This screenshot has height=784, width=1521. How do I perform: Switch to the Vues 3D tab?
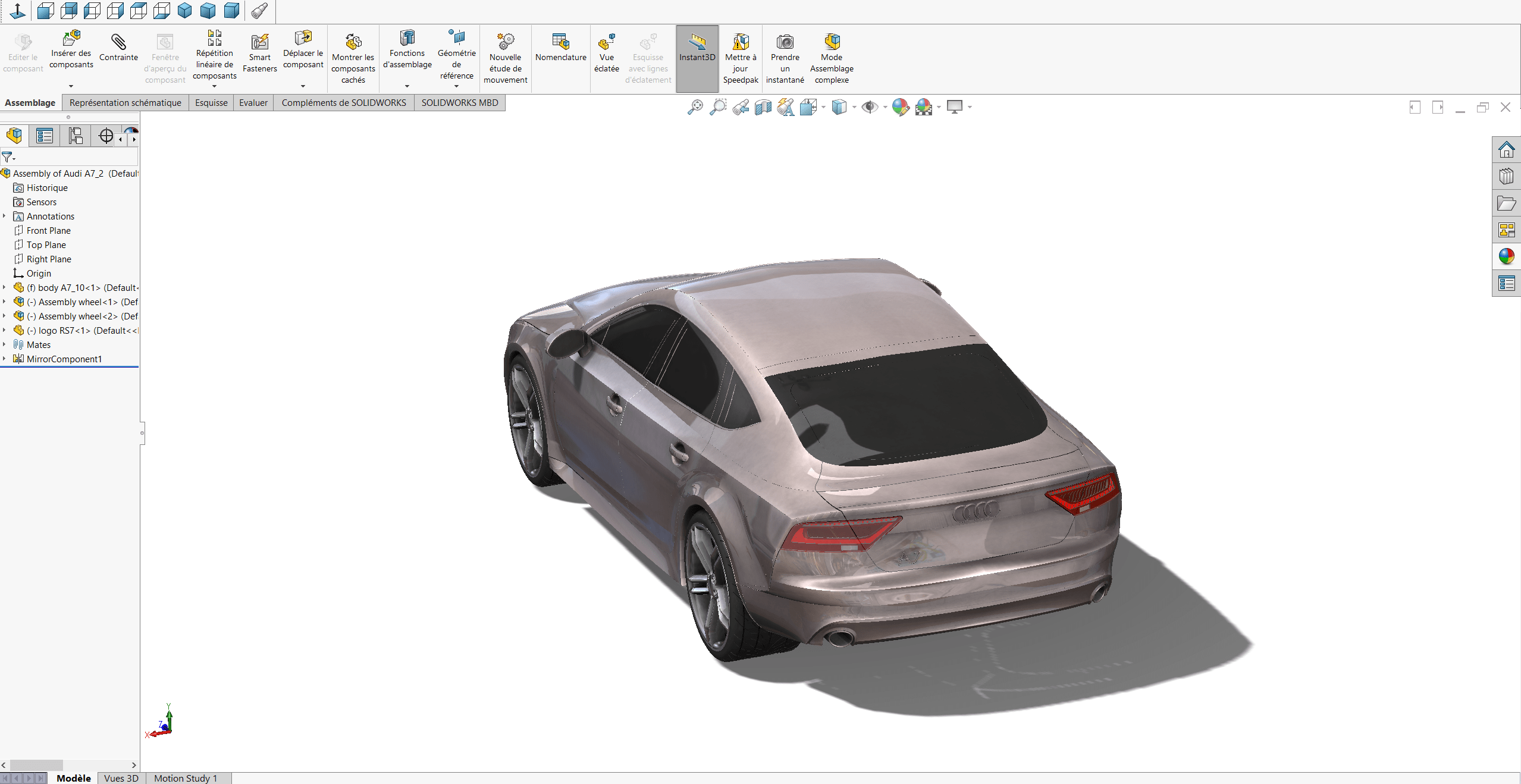click(121, 778)
